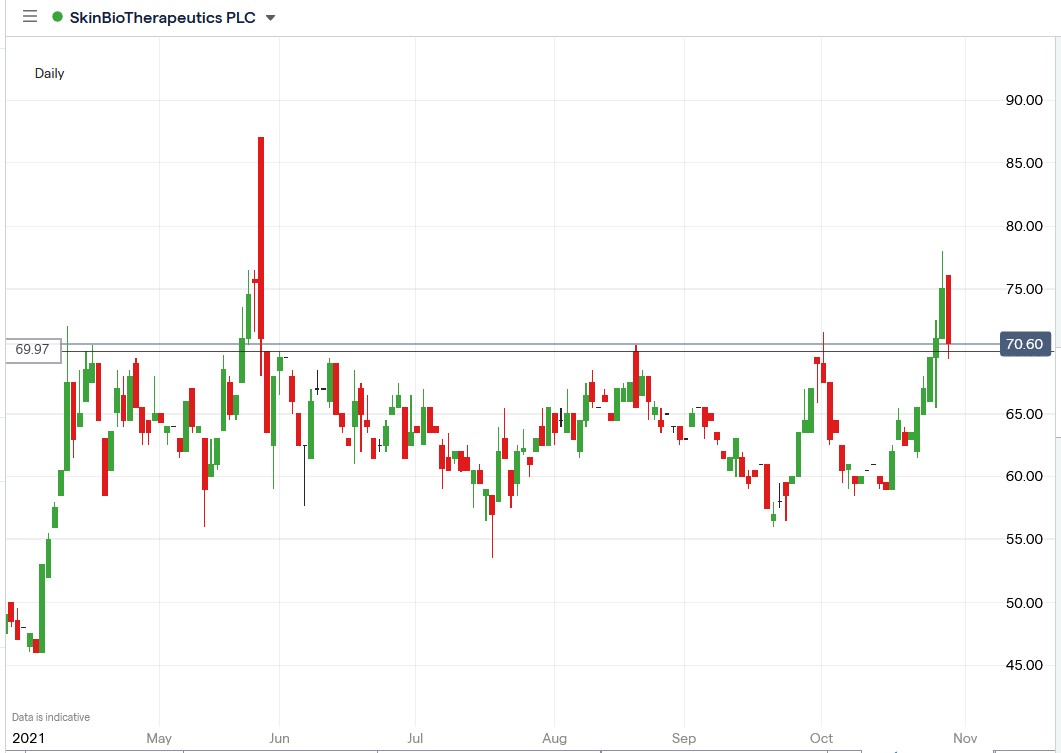
Task: Click the lowest candle in mid April
Action: [x=37, y=645]
